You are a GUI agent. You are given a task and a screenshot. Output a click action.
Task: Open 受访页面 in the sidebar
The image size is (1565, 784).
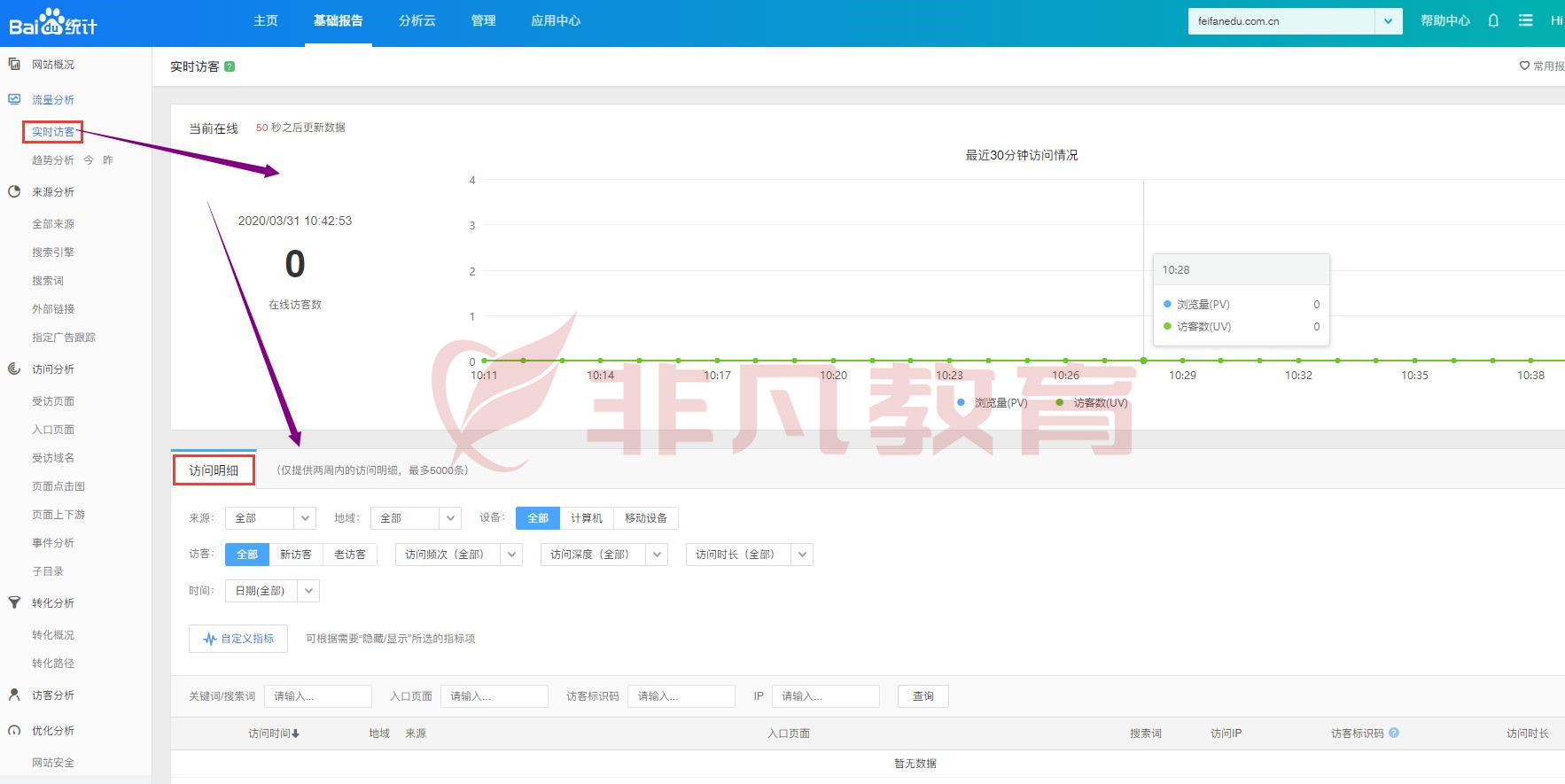coord(53,401)
